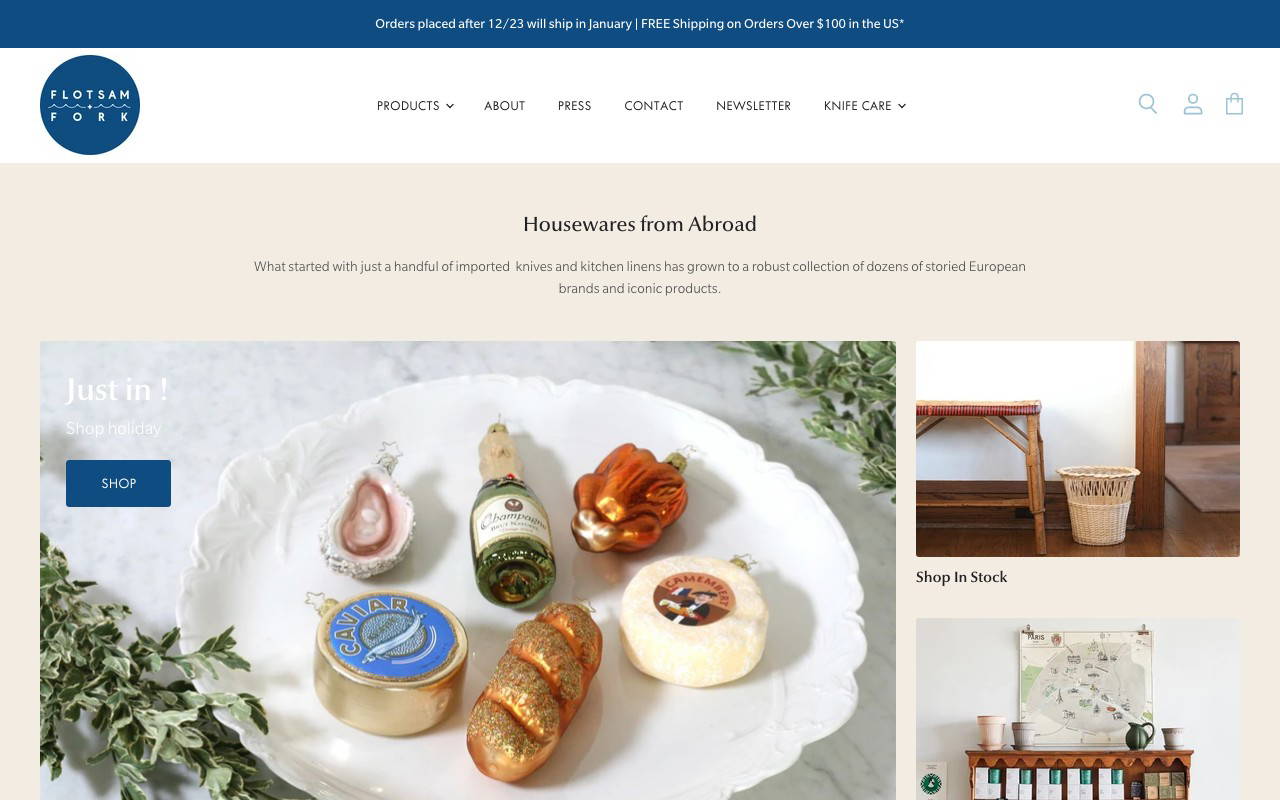This screenshot has width=1280, height=800.
Task: Open the Shop In Stock link
Action: pos(961,577)
